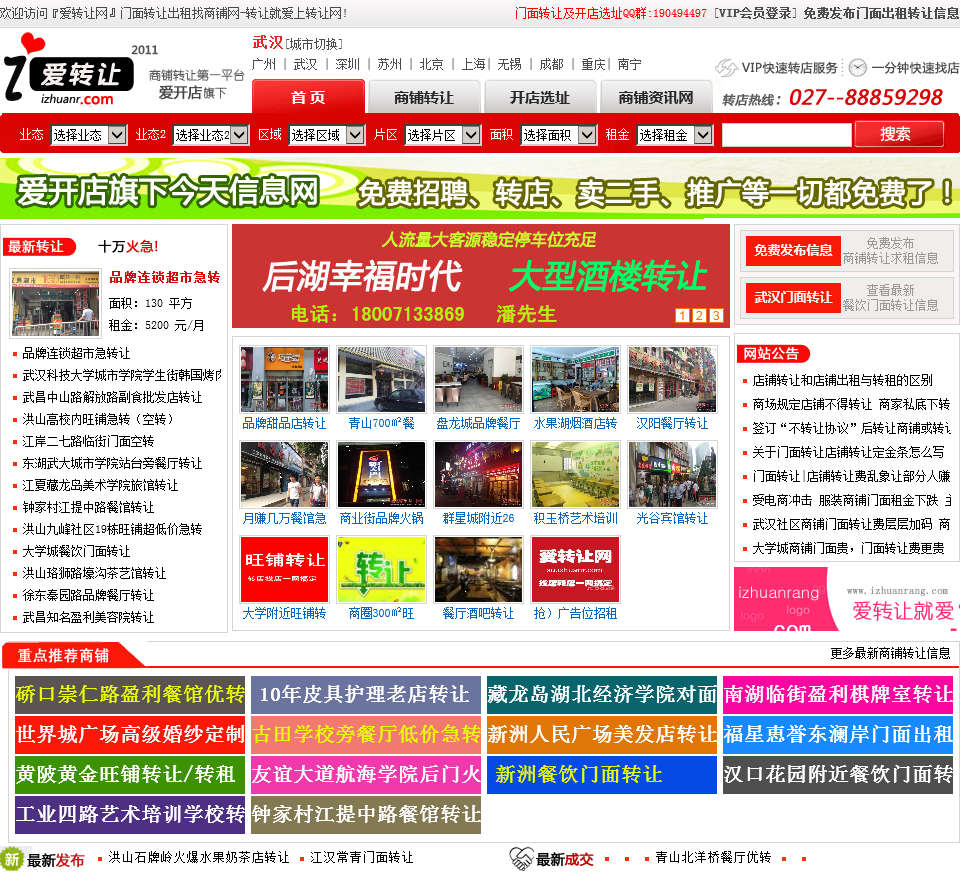The height and width of the screenshot is (873, 960).
Task: Select city 深圳
Action: tap(347, 64)
